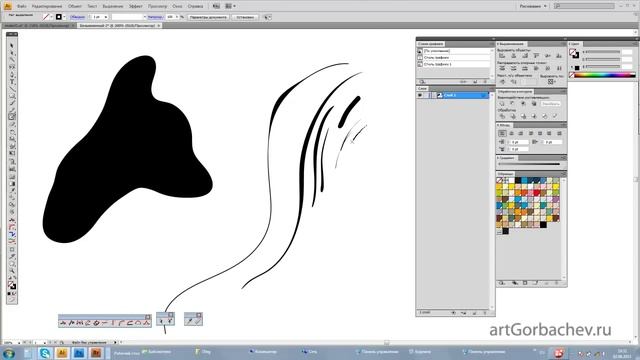Select the Direct Selection tool
Viewport: 640px width, 360px height.
12,53
